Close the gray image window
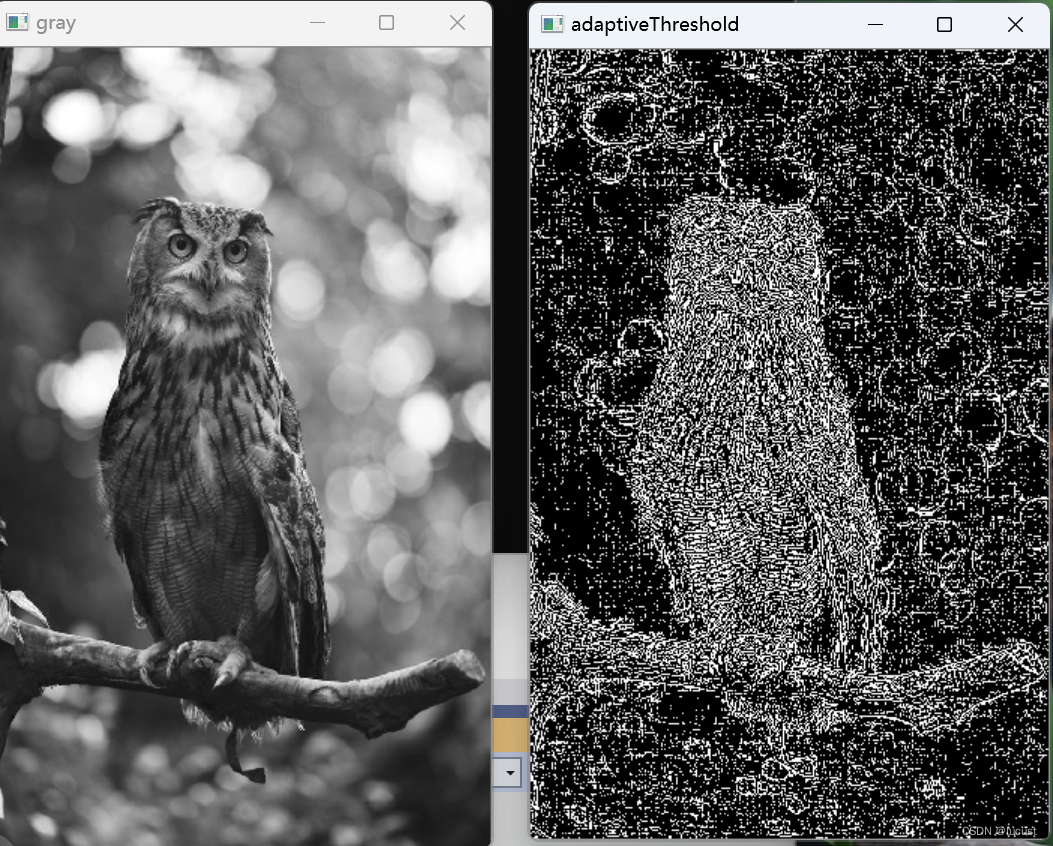The image size is (1053, 846). coord(457,23)
